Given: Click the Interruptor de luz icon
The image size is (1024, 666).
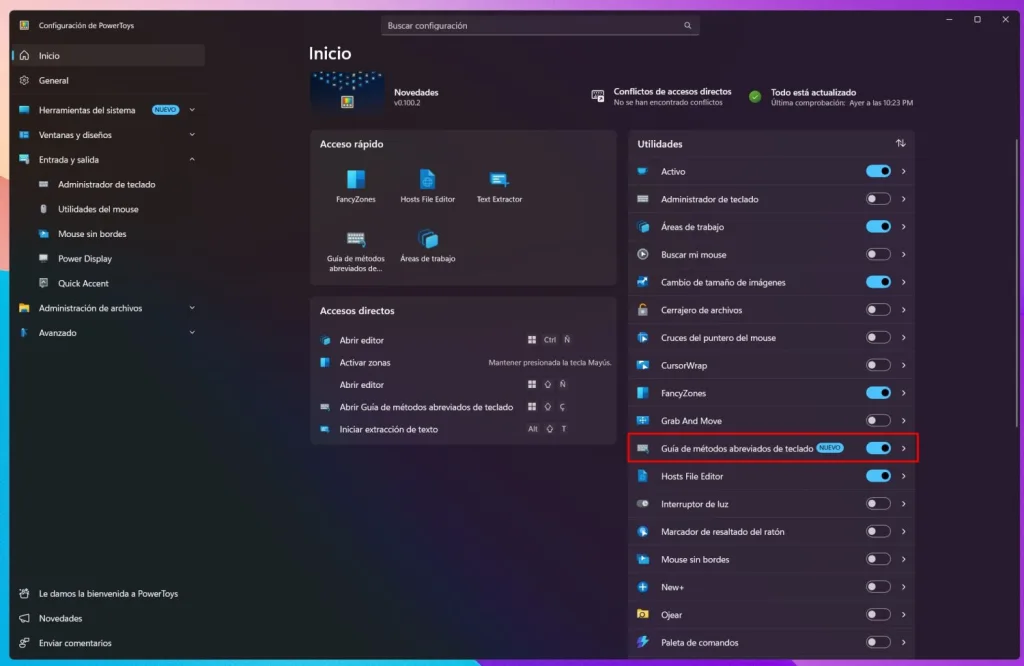Looking at the screenshot, I should pyautogui.click(x=643, y=503).
